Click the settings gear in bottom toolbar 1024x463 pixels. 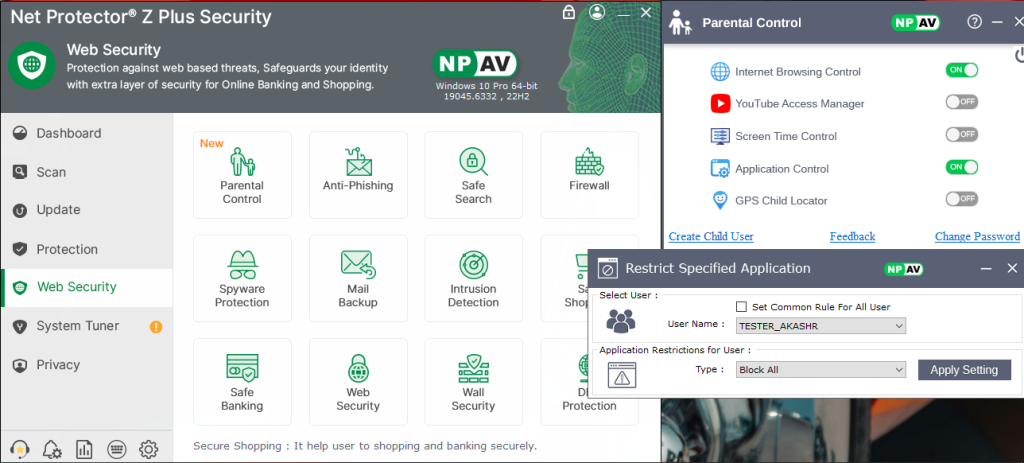tap(149, 448)
